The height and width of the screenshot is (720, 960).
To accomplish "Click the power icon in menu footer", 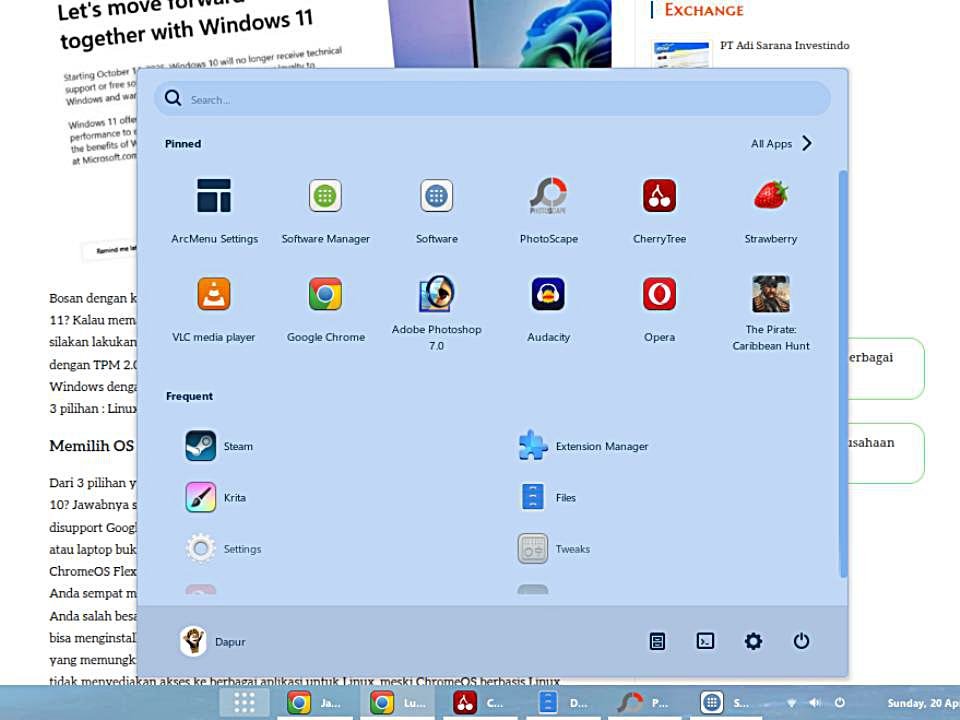I will pyautogui.click(x=801, y=641).
